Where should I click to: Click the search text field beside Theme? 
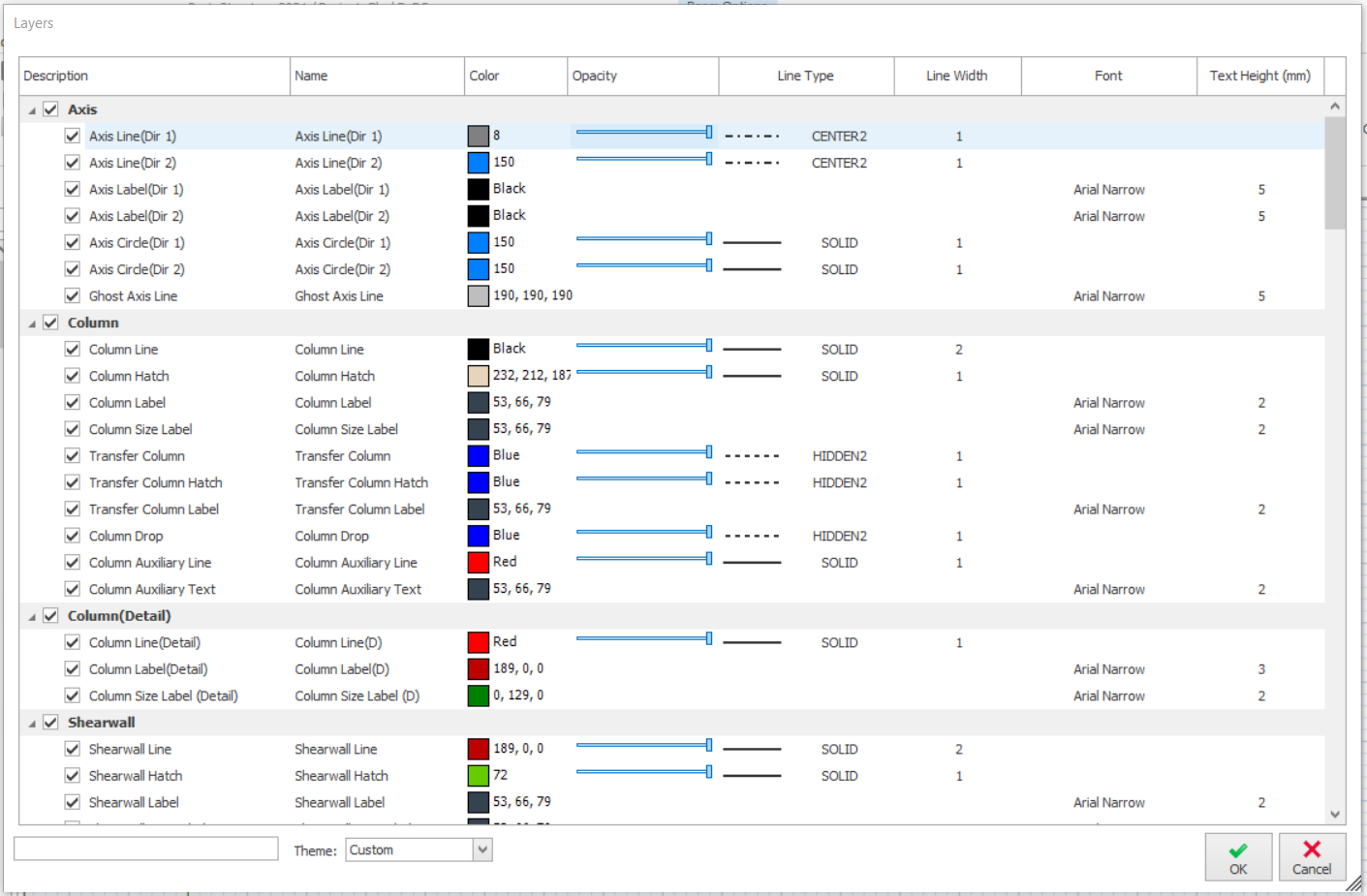[146, 850]
